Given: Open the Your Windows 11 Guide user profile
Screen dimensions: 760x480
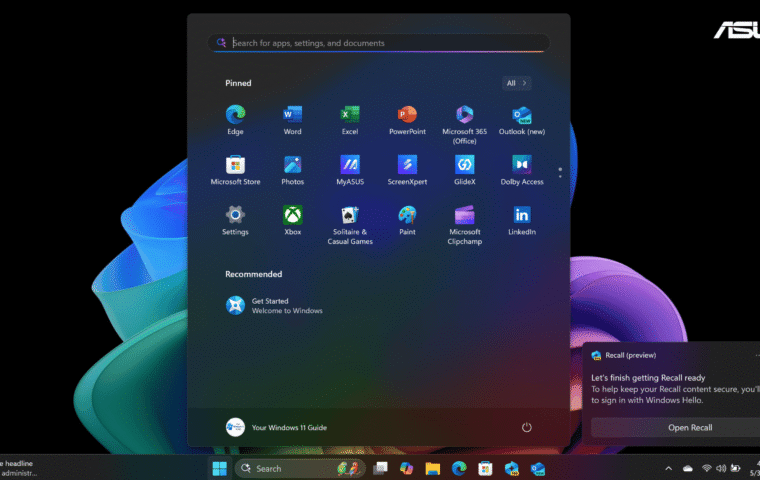Looking at the screenshot, I should pyautogui.click(x=276, y=427).
